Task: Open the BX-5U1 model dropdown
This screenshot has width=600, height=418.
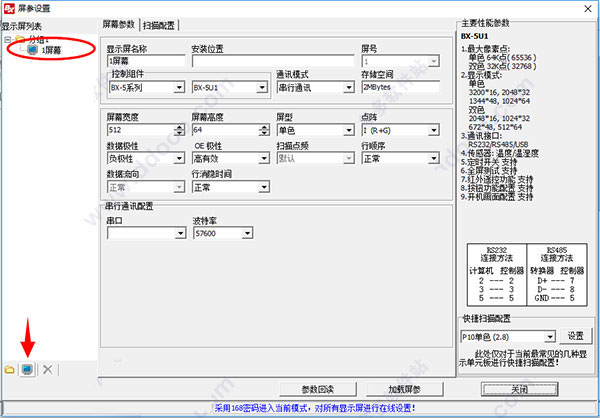Action: tap(262, 88)
